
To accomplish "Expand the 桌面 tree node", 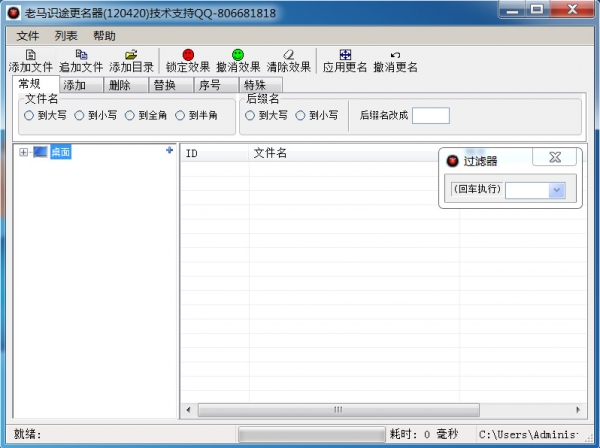I will click(23, 152).
